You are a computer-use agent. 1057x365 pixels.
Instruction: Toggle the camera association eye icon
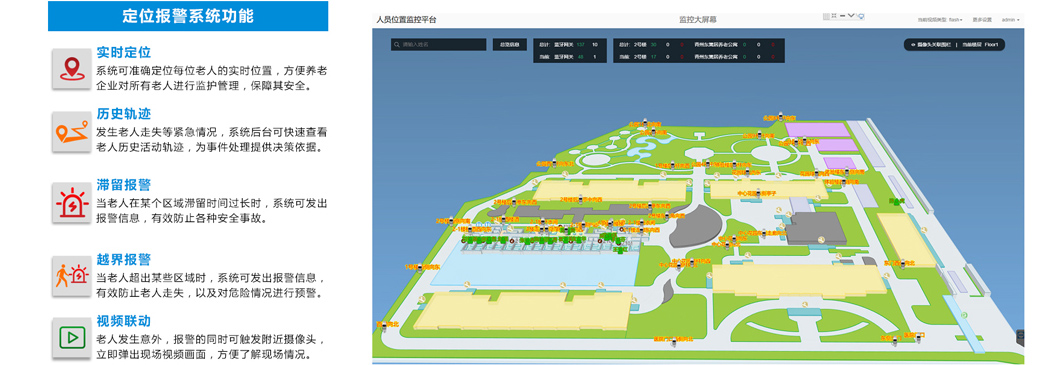click(x=913, y=45)
